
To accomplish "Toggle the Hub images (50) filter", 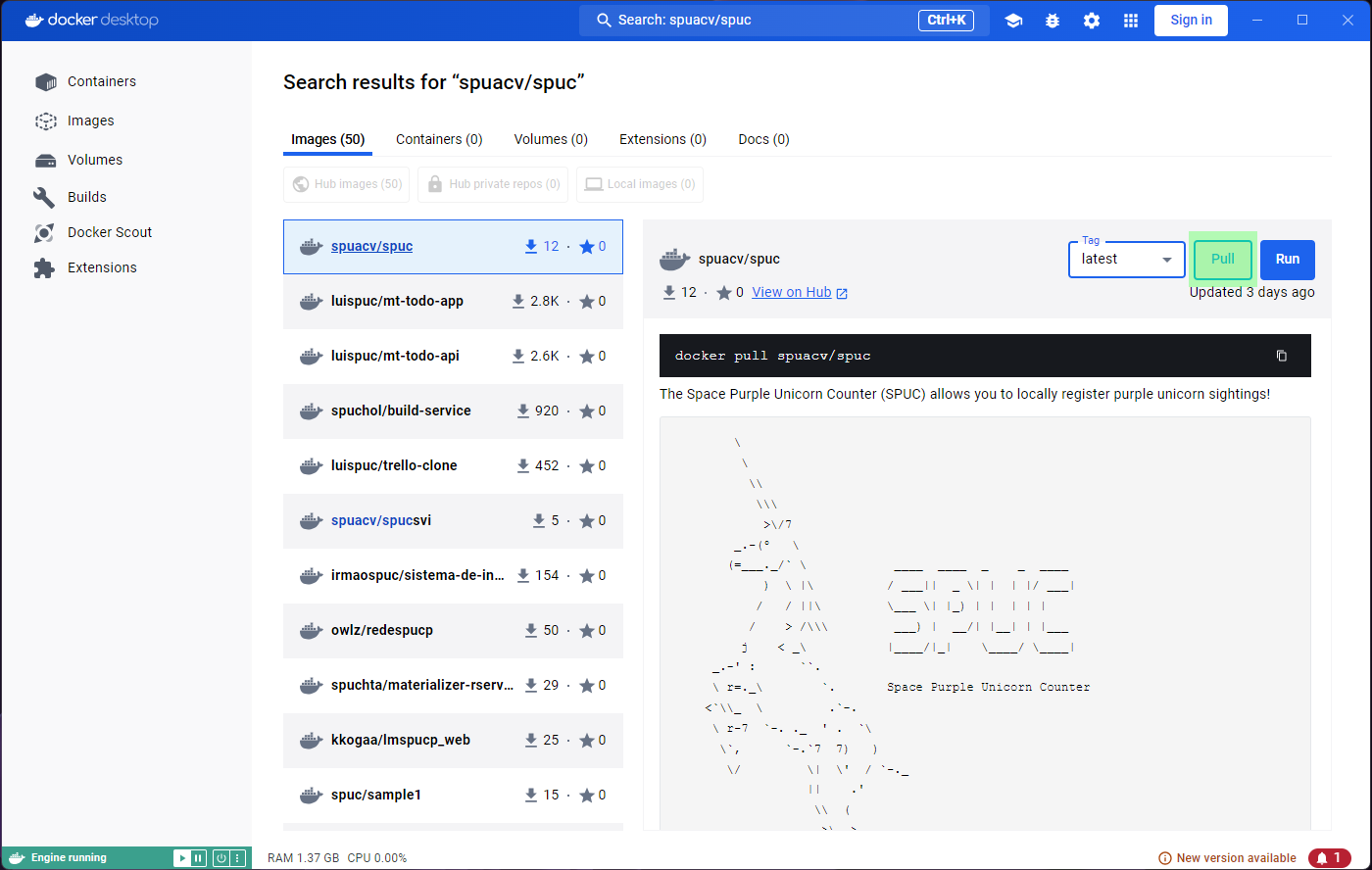I will coord(346,184).
